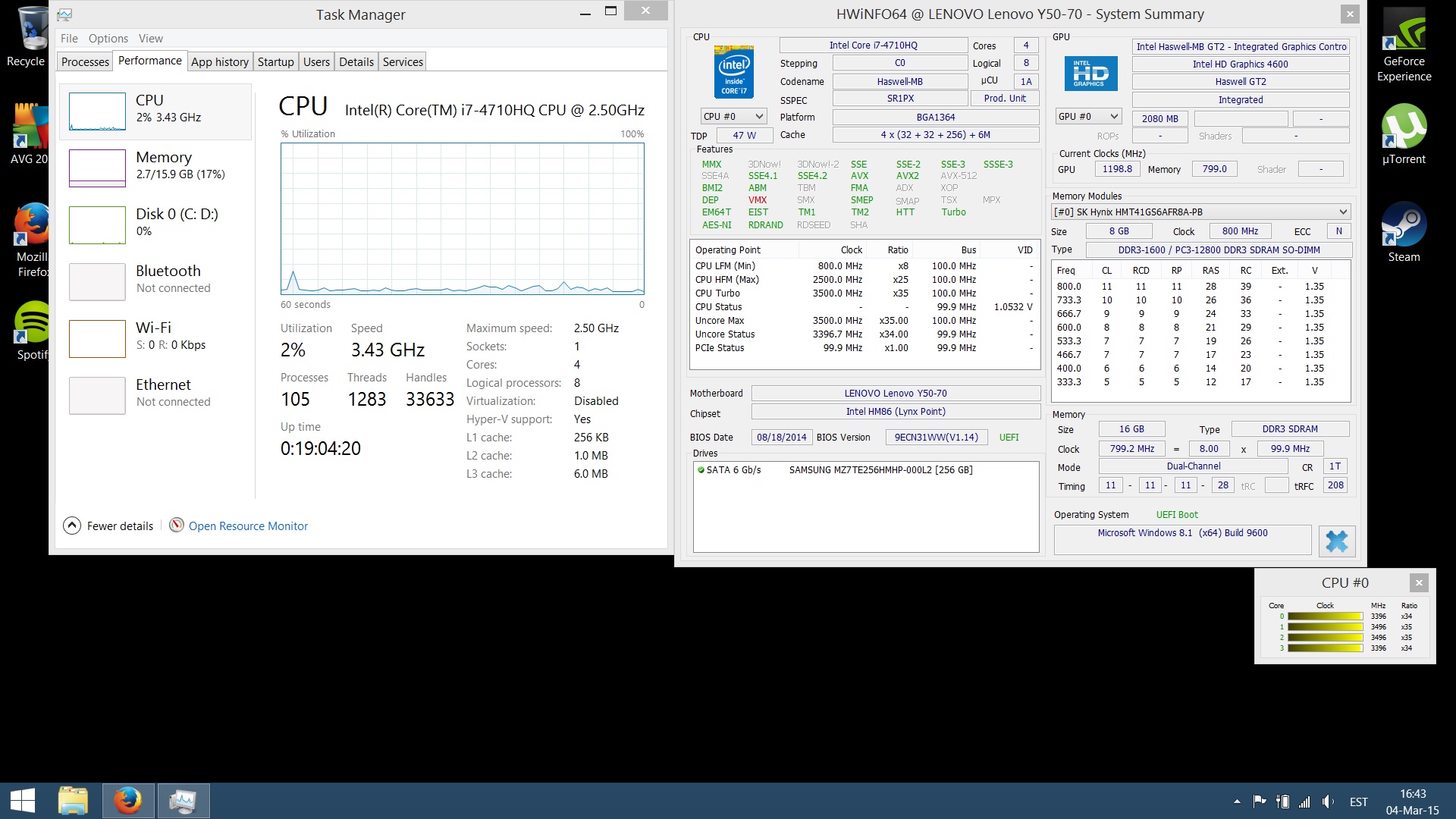Click the blue X button in HWiNFO summary

click(x=1336, y=541)
